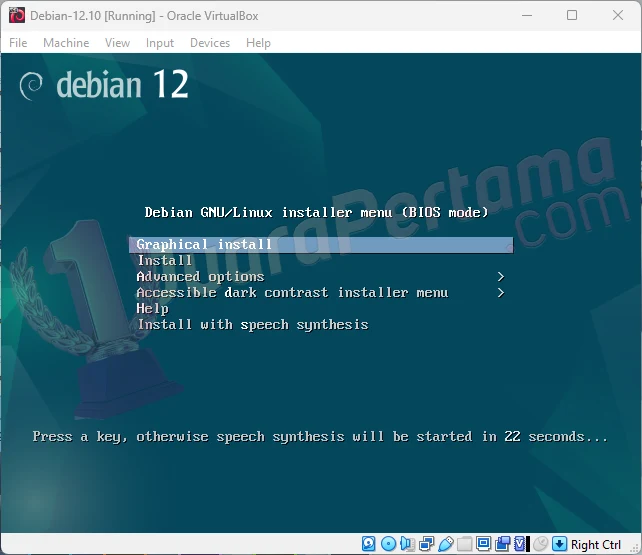The image size is (642, 555).
Task: Click the Right Ctrl host key label
Action: pyautogui.click(x=596, y=545)
